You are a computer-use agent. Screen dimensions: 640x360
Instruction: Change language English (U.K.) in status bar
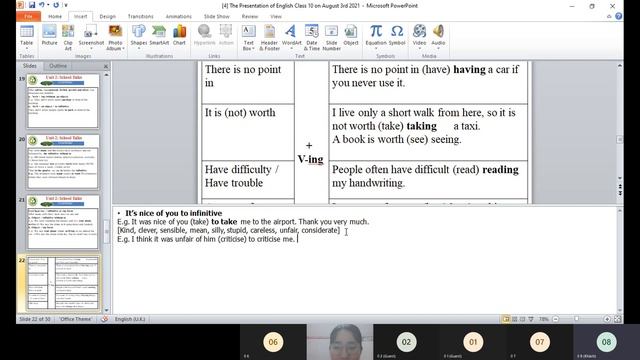pos(130,319)
